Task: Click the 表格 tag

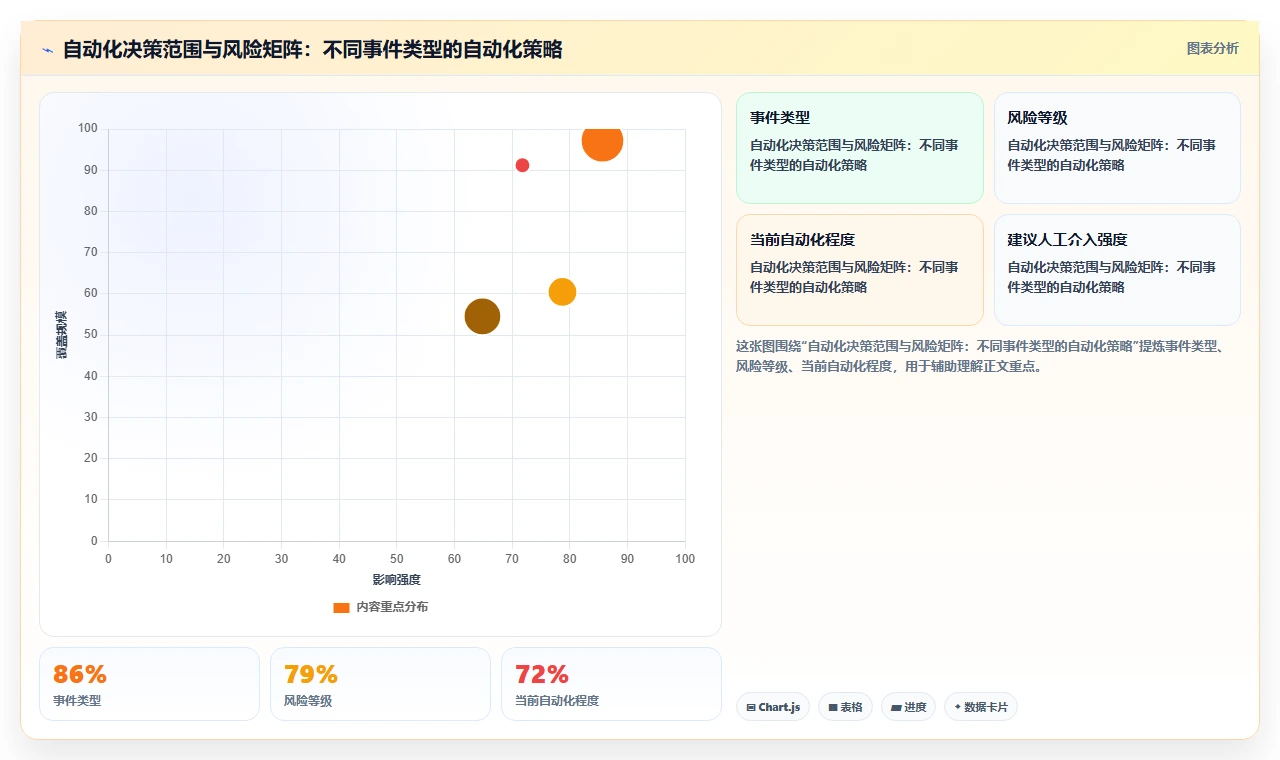Action: (x=845, y=707)
